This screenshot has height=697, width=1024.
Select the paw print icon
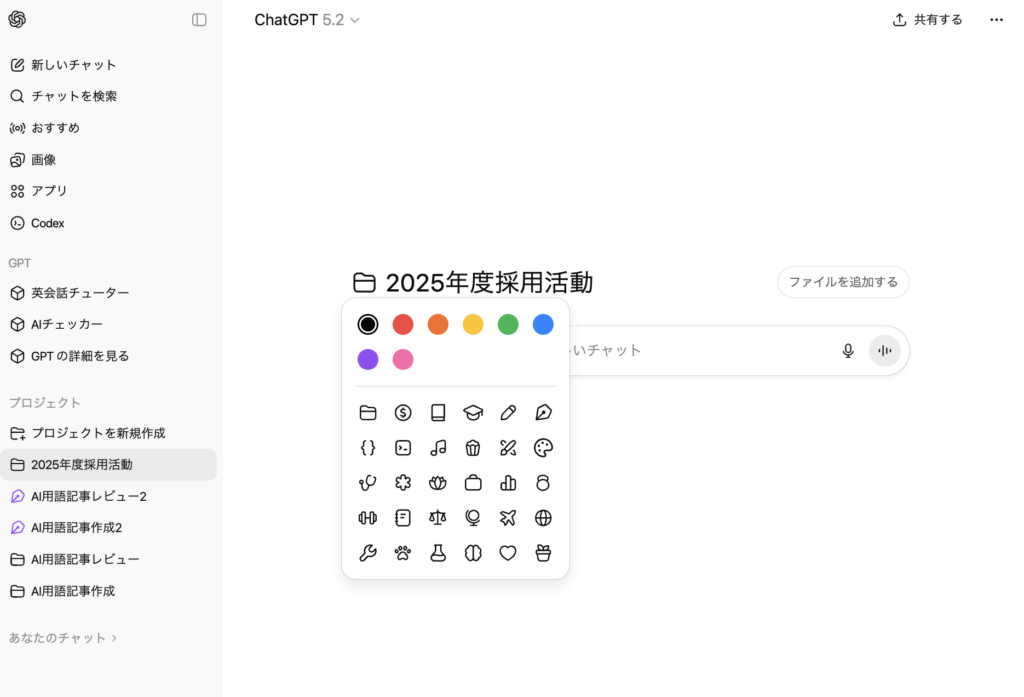point(403,553)
